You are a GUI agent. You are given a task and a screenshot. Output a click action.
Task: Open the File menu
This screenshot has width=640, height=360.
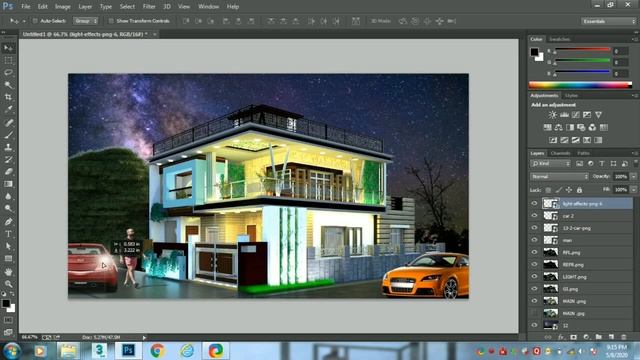[26, 7]
